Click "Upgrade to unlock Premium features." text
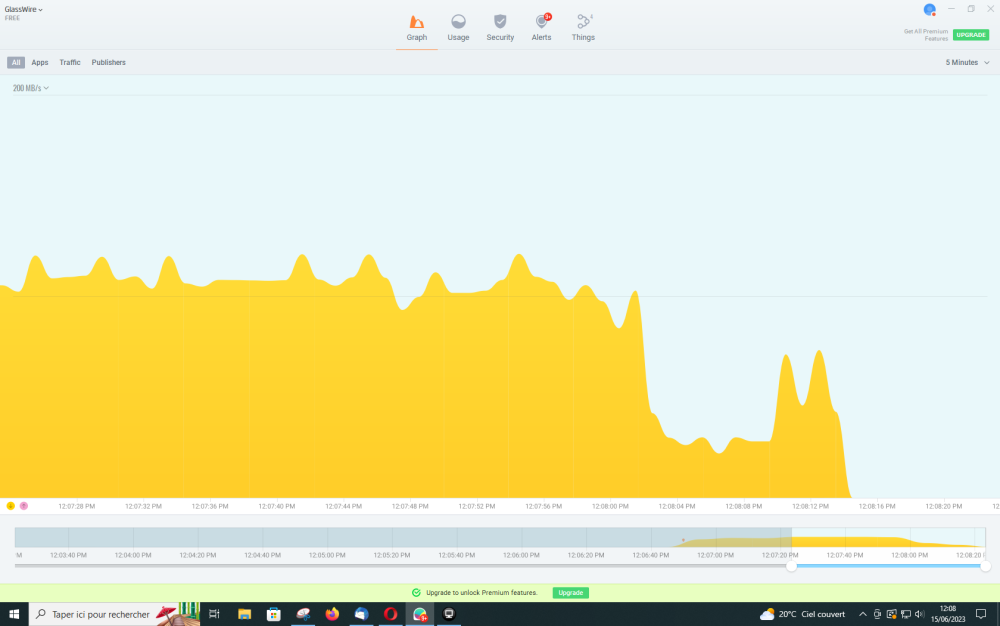Image resolution: width=1000 pixels, height=626 pixels. pyautogui.click(x=482, y=593)
